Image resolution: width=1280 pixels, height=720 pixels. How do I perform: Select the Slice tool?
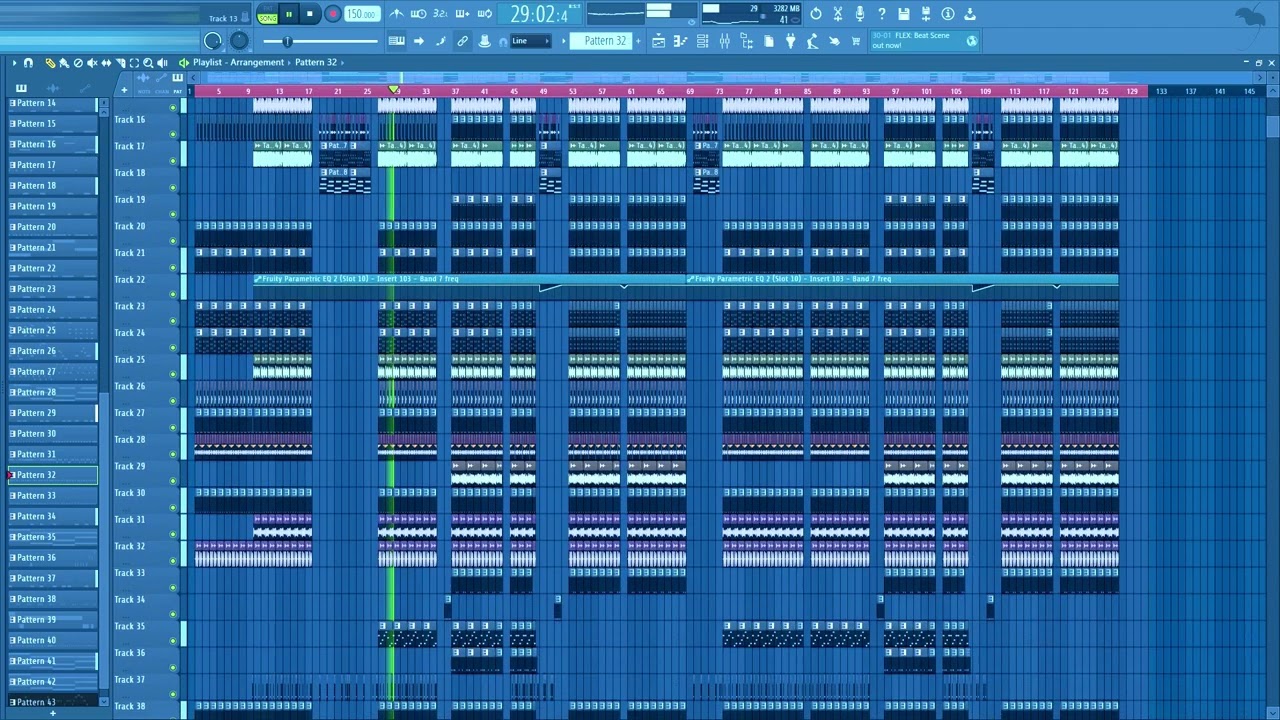point(120,62)
